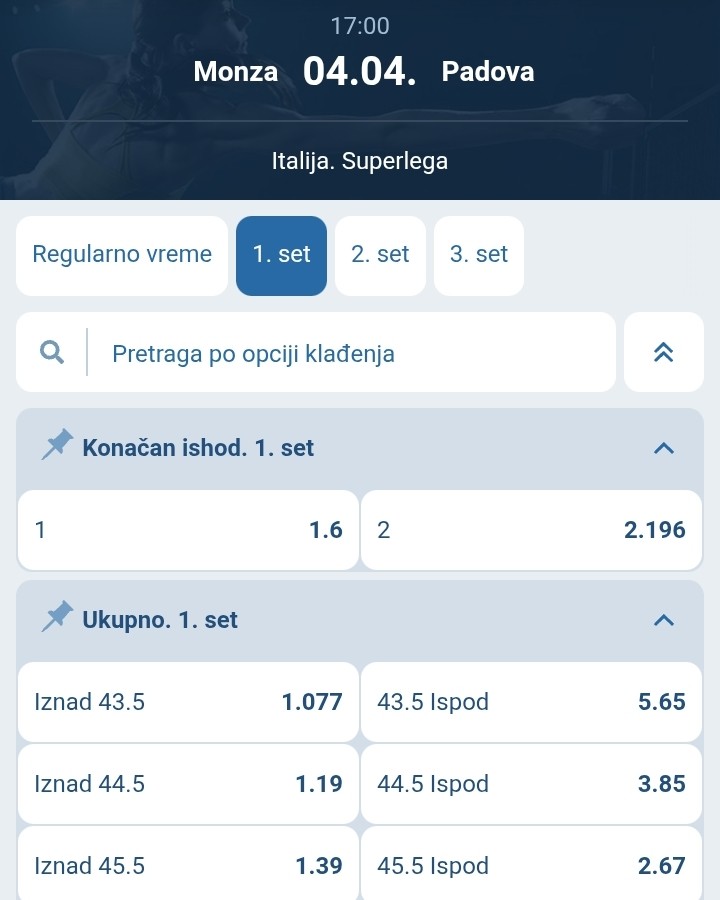The image size is (720, 900).
Task: Focus the Pretraga po opciji klađenja field
Action: pyautogui.click(x=350, y=353)
